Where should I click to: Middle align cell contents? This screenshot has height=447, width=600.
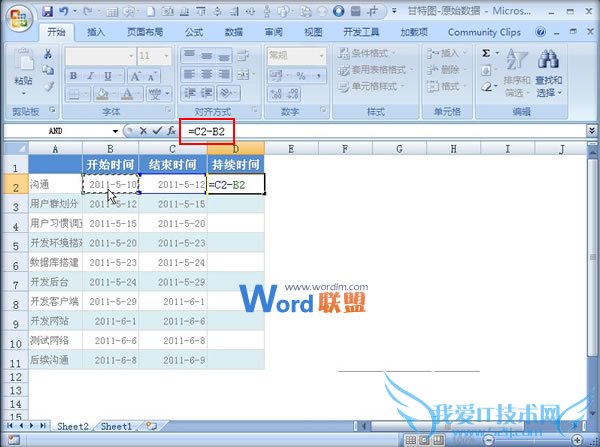(x=207, y=55)
